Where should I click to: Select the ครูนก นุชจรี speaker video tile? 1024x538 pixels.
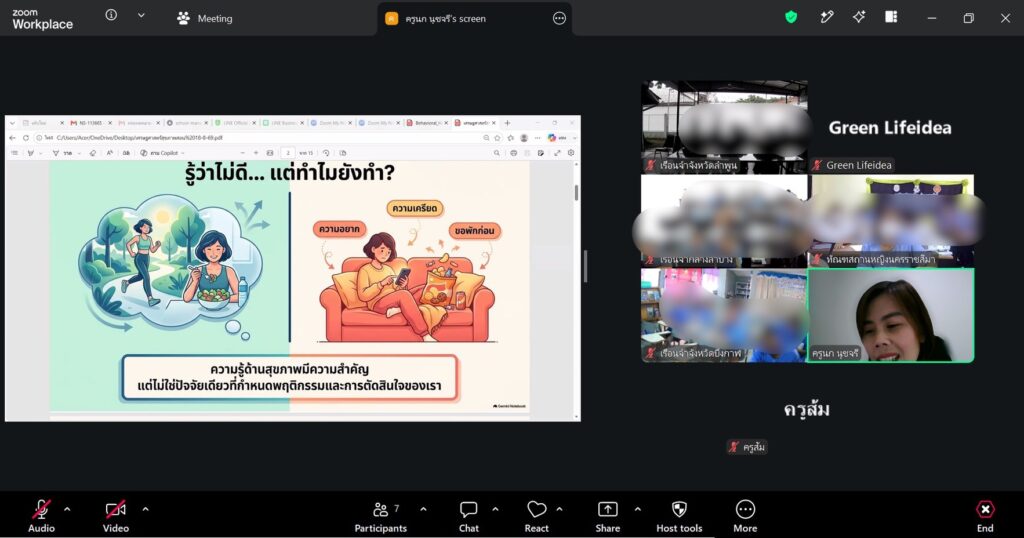click(891, 315)
